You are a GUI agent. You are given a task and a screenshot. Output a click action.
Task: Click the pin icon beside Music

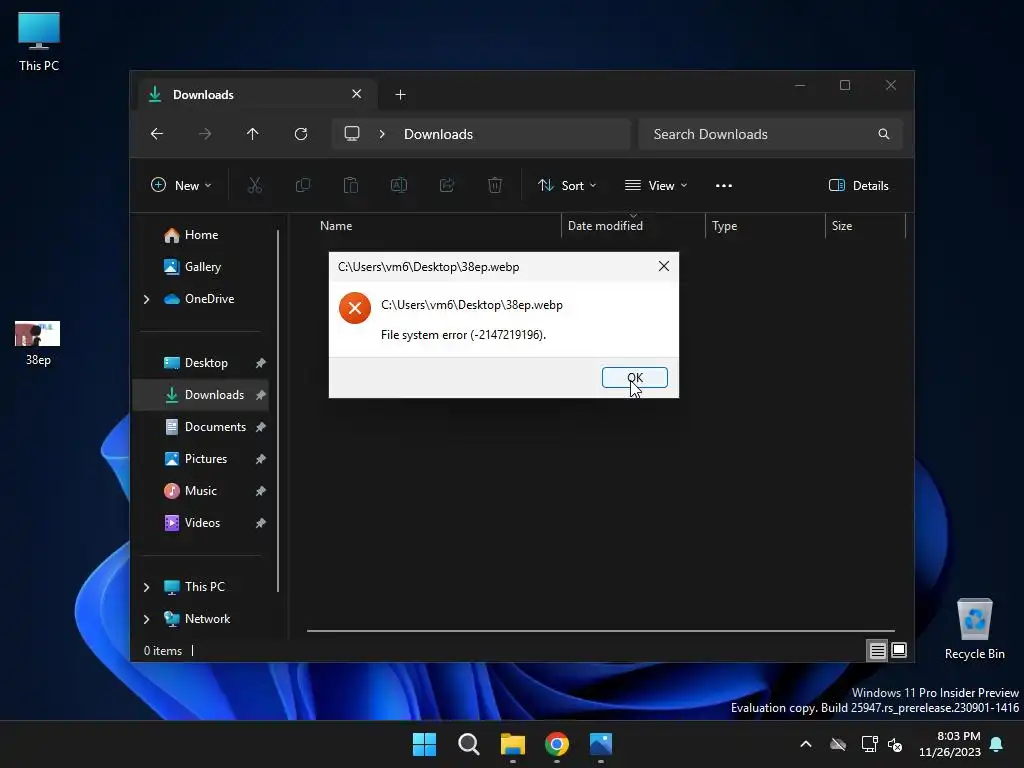261,491
